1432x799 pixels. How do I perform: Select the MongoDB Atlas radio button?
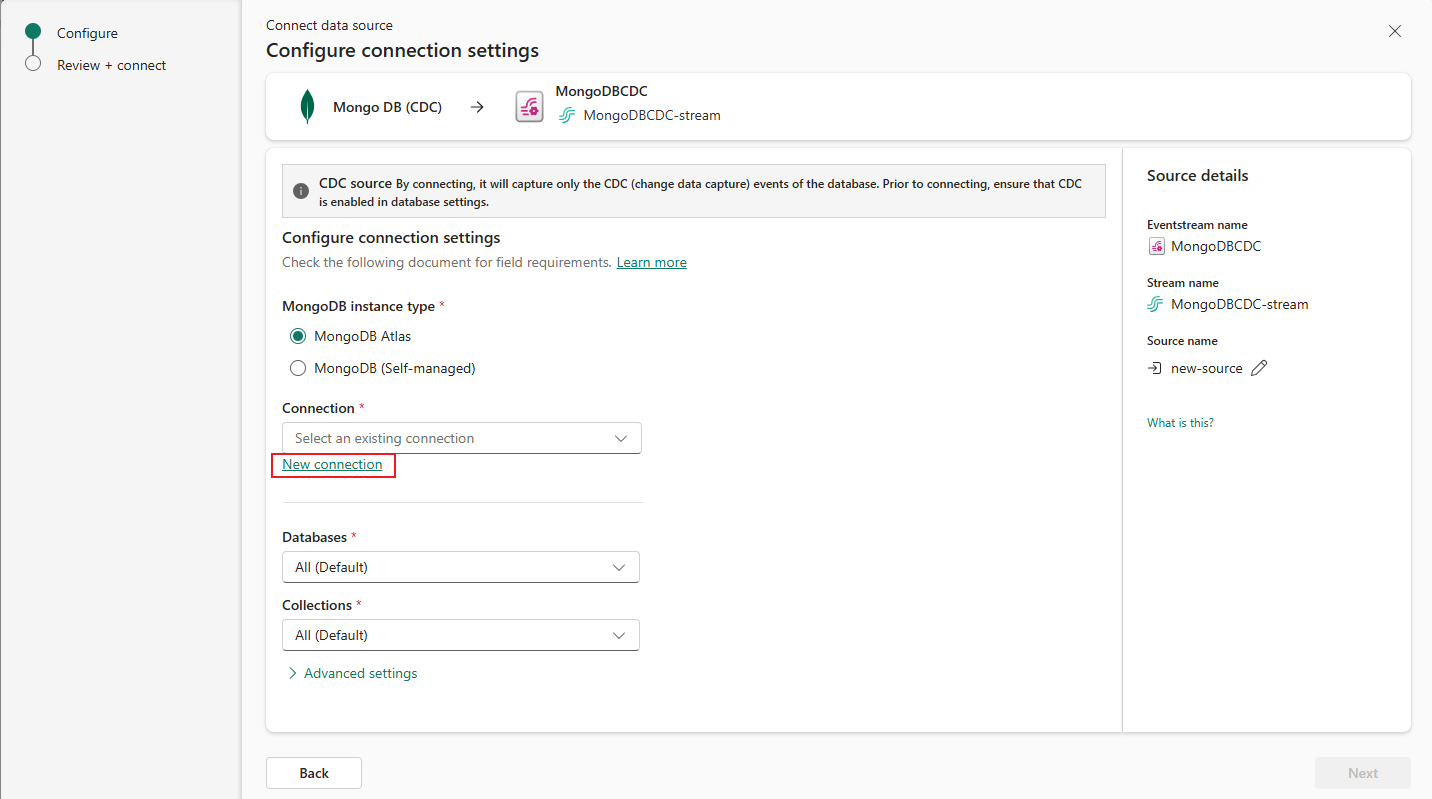click(298, 336)
